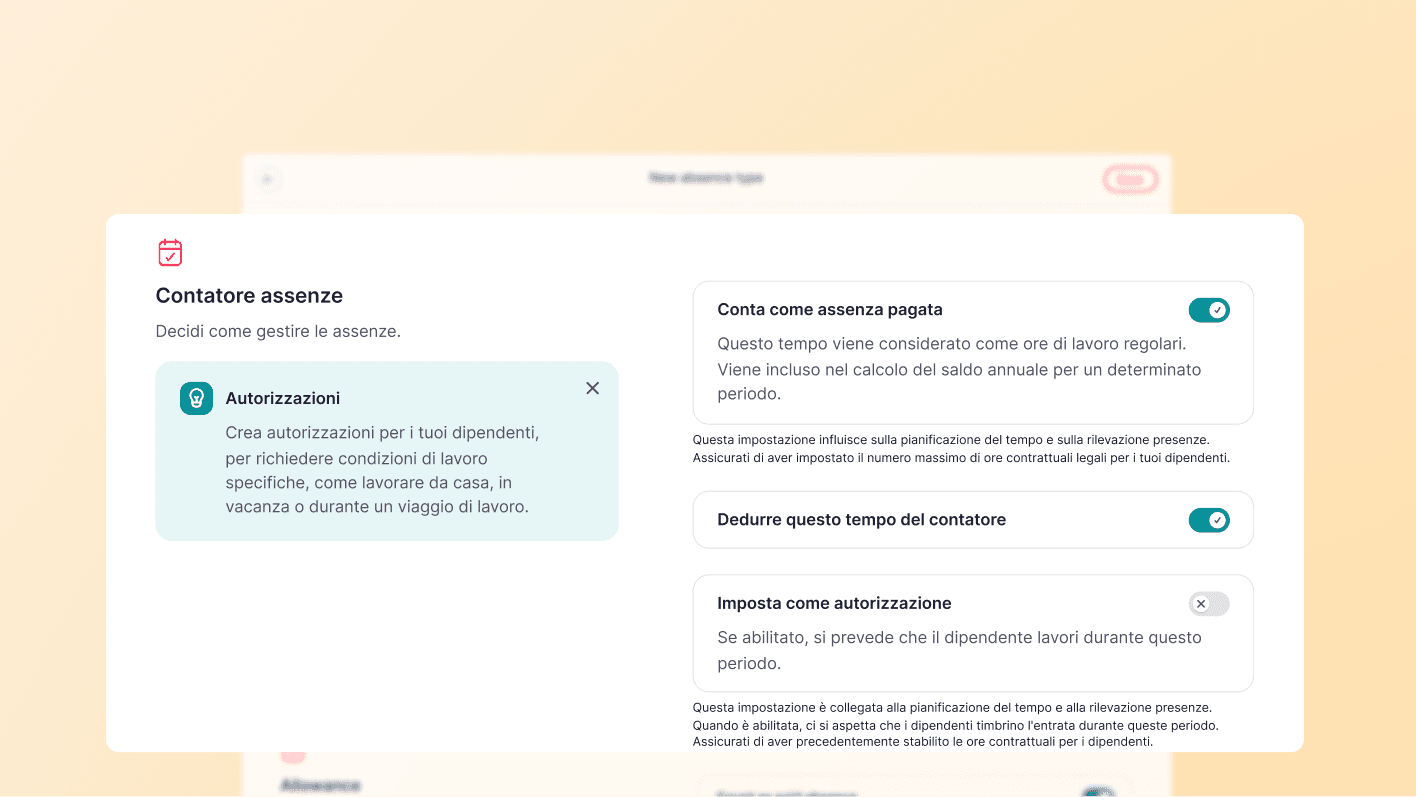Image resolution: width=1416 pixels, height=797 pixels.
Task: Dismiss the Autorizzazioni tip box
Action: tap(592, 388)
